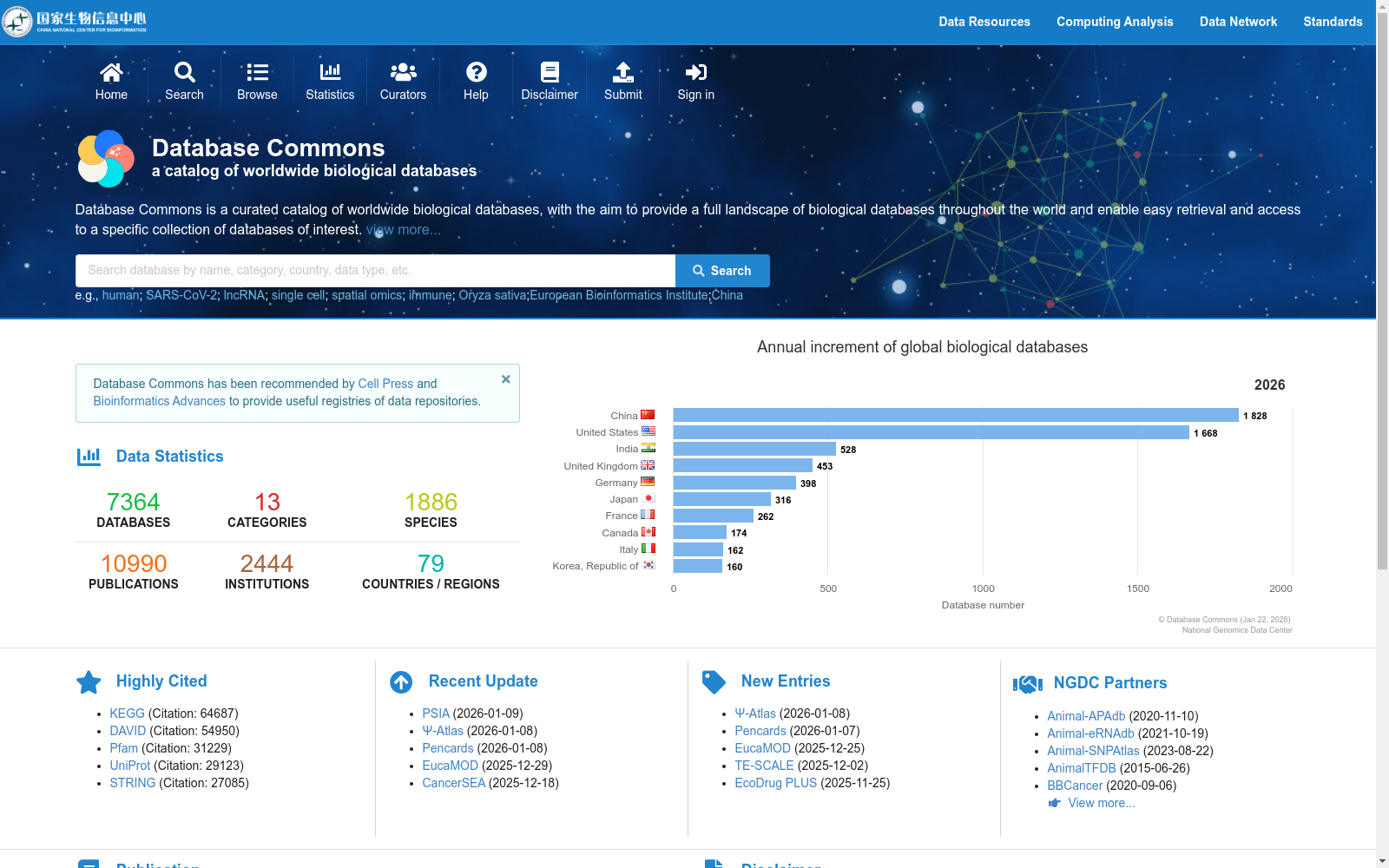Open TE-SCALE in New Entries
The image size is (1389, 868).
click(764, 766)
